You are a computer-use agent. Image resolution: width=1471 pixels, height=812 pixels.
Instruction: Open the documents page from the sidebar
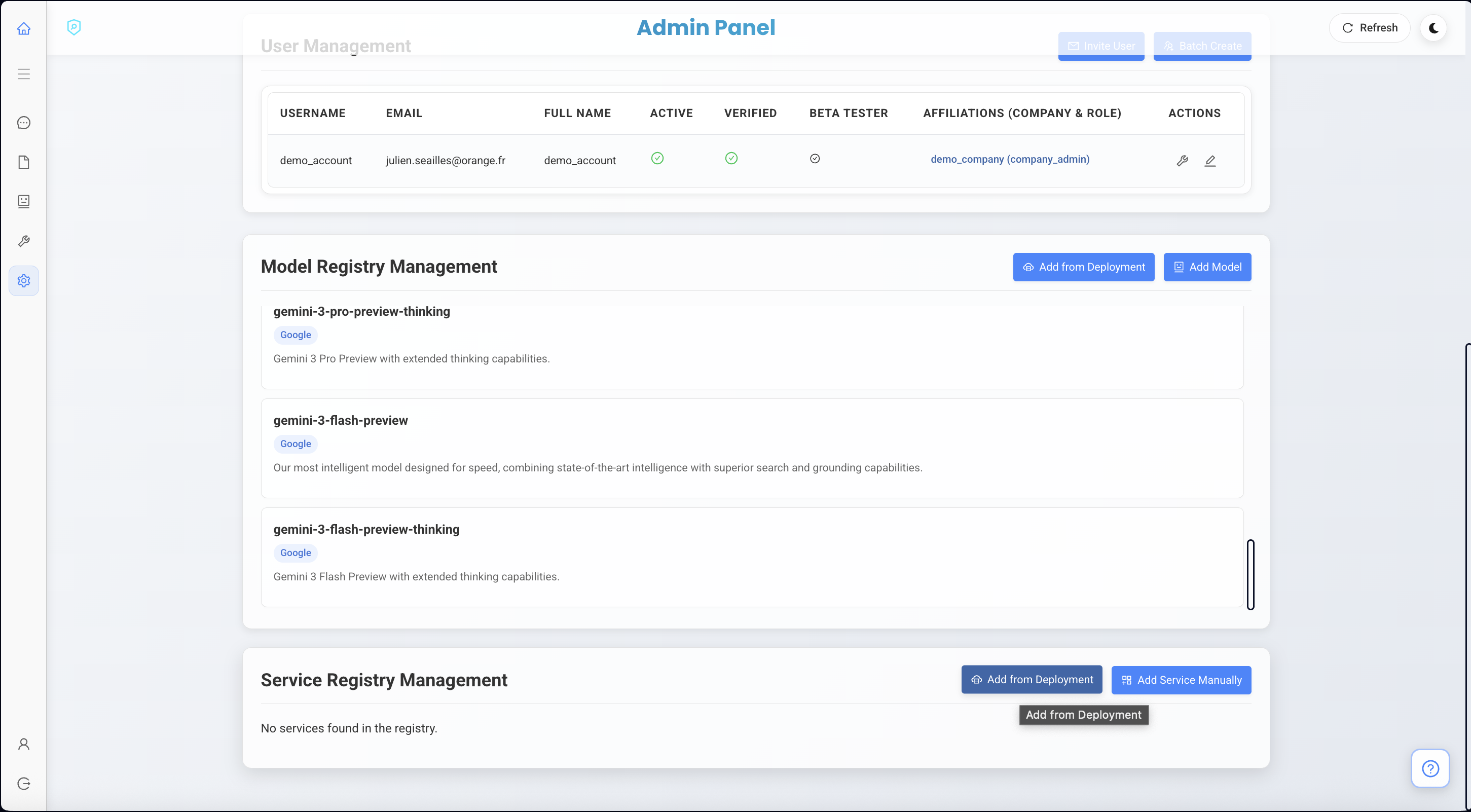[x=23, y=162]
